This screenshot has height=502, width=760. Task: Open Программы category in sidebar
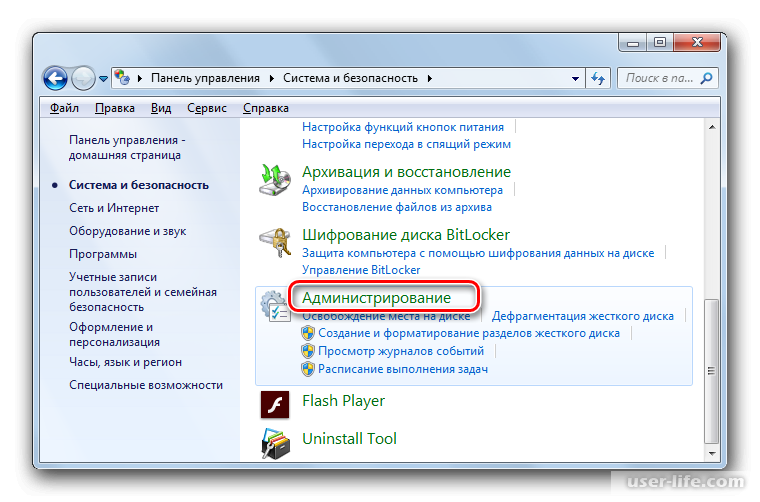103,254
